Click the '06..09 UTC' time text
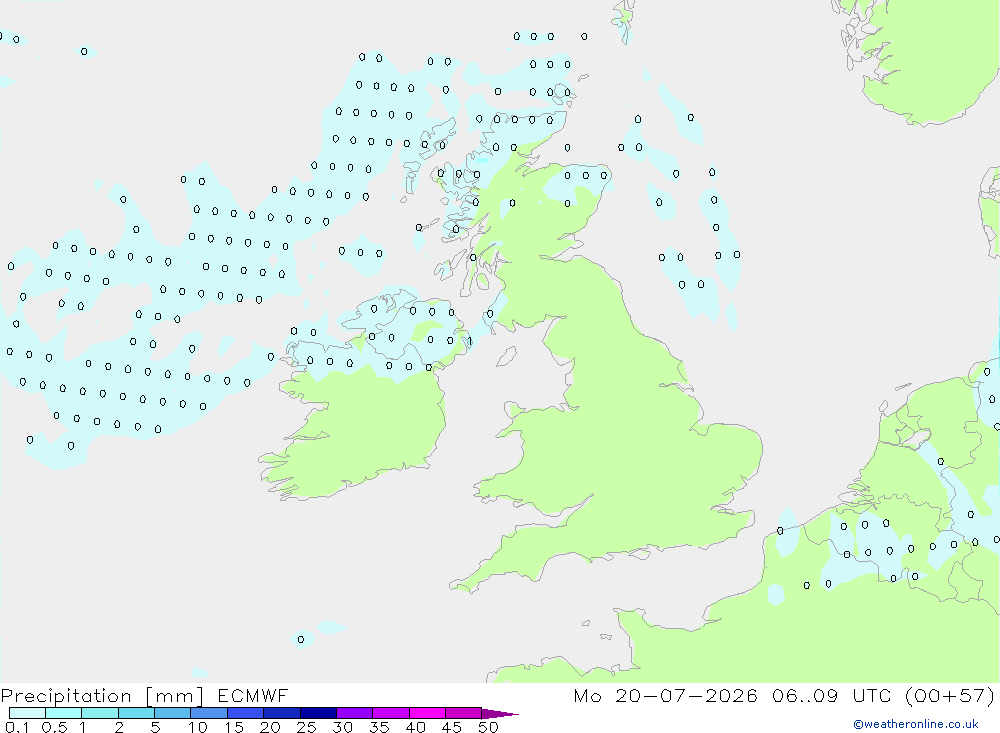The height and width of the screenshot is (733, 1000). click(x=831, y=695)
